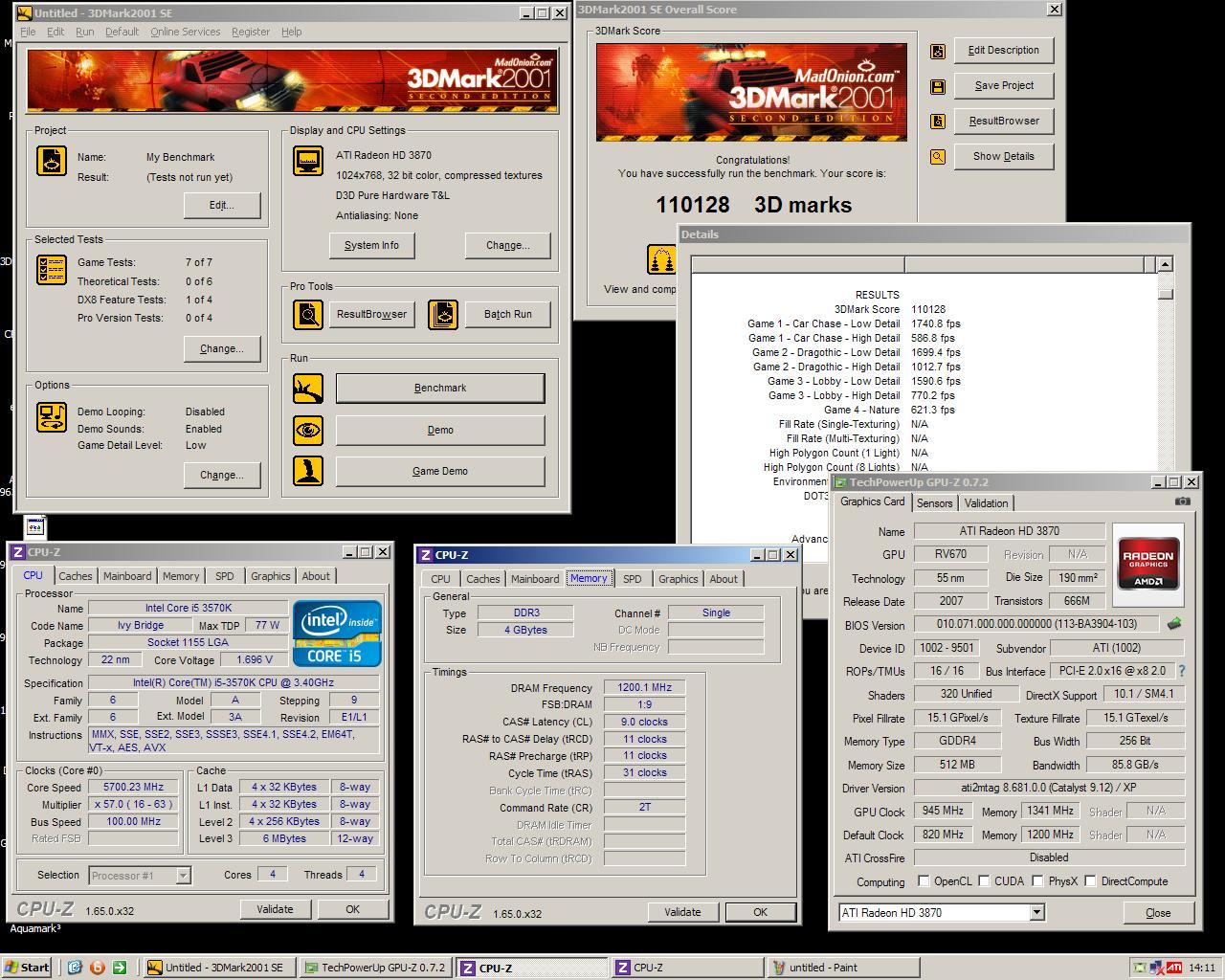Click the Display monitor icon in 3DMark settings
This screenshot has width=1225, height=980.
coord(308,161)
